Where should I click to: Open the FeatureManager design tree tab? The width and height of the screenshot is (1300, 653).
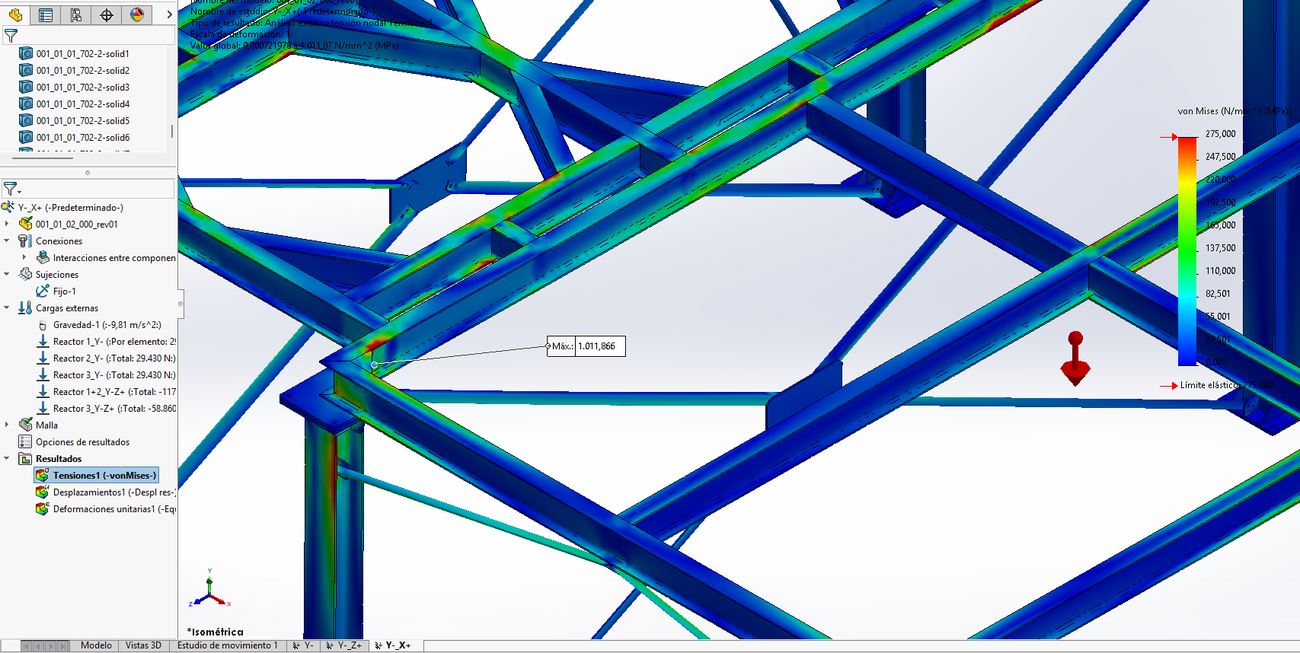pyautogui.click(x=15, y=15)
